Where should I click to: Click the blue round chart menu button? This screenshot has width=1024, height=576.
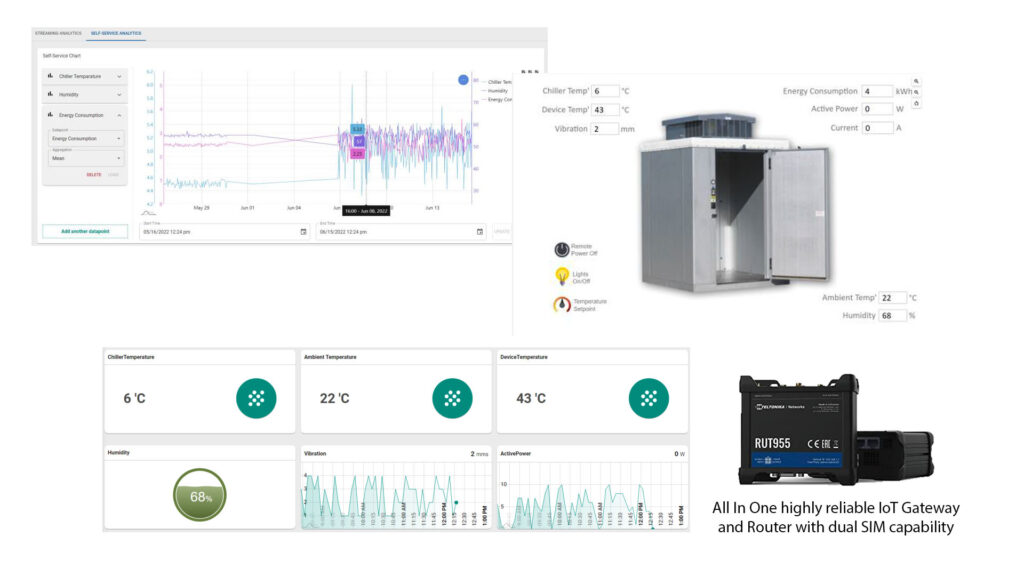463,79
